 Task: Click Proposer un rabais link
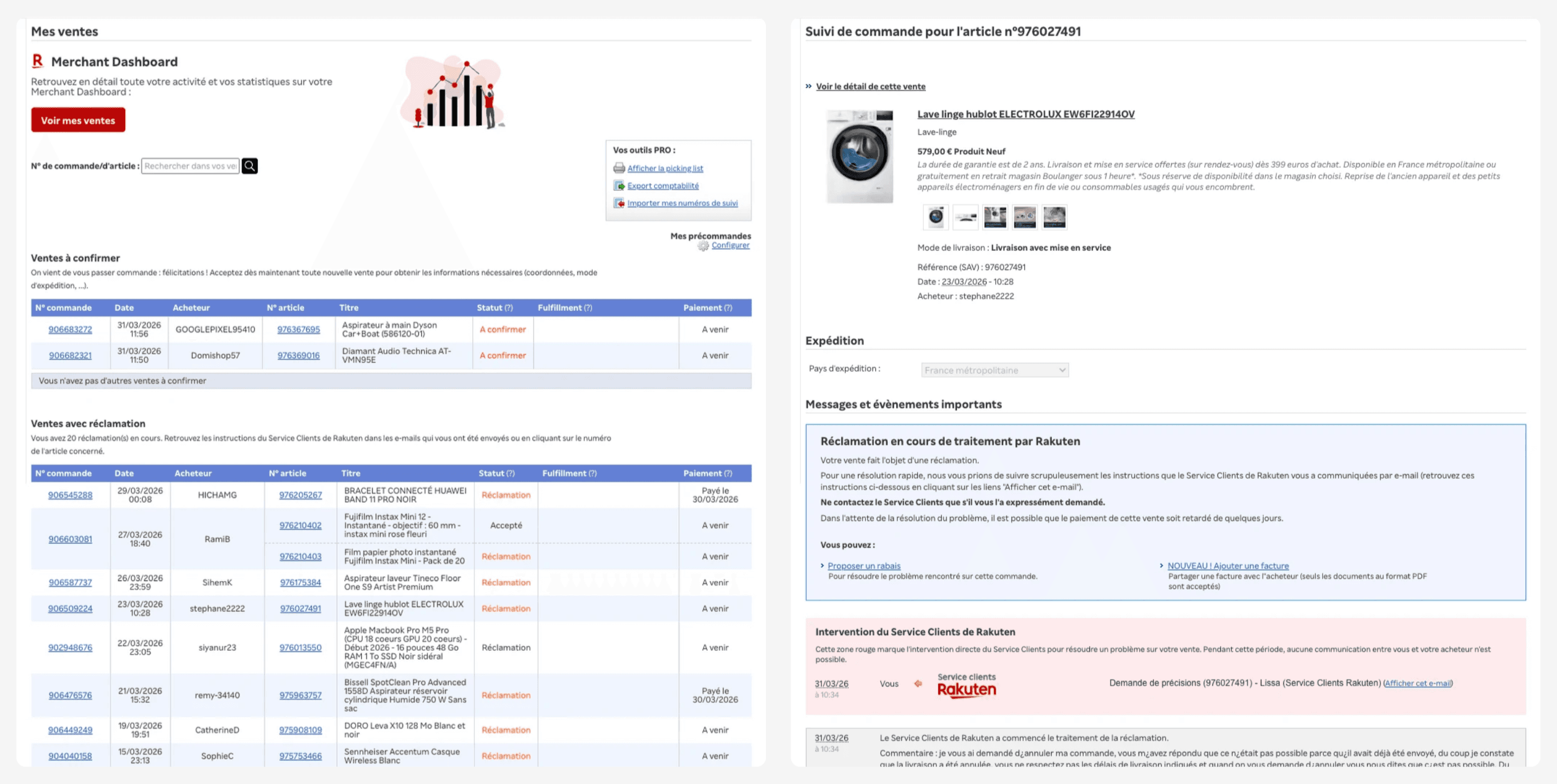pyautogui.click(x=864, y=566)
